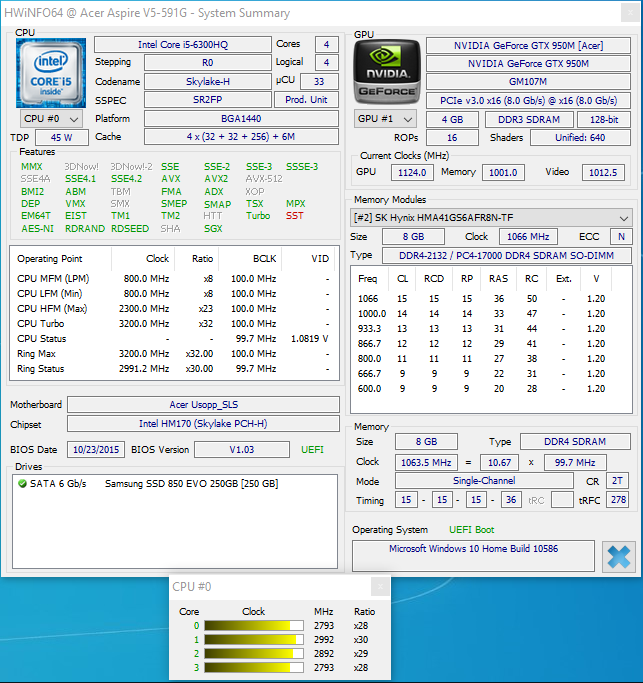Click the Core 1 clock bar

pos(254,640)
